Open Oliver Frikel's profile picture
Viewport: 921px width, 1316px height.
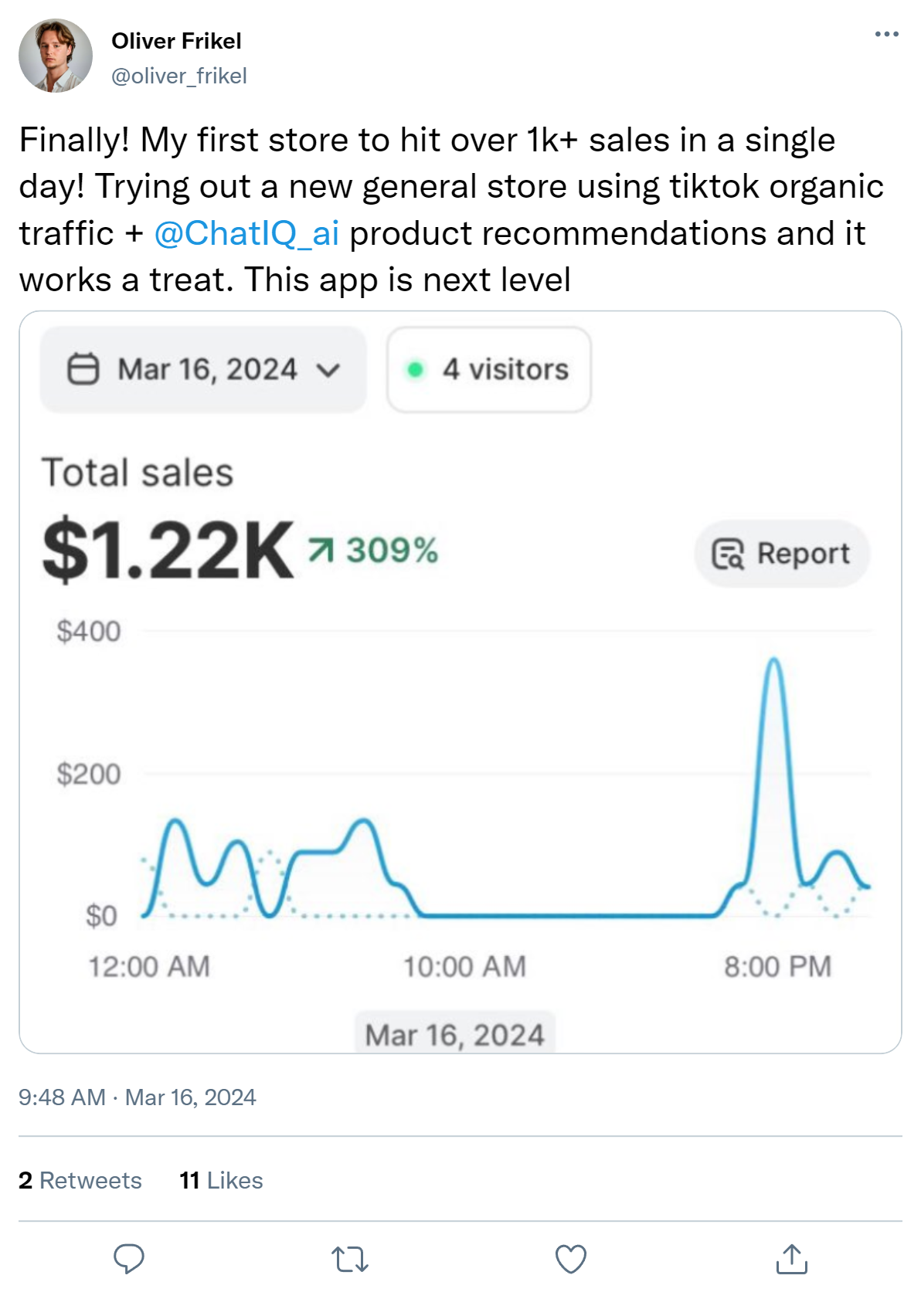56,56
